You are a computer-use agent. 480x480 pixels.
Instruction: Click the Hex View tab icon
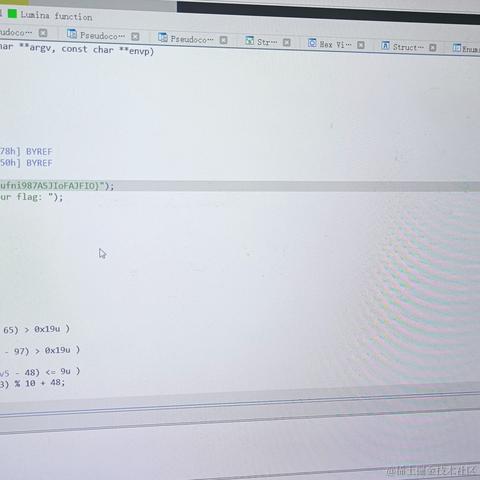[x=312, y=43]
